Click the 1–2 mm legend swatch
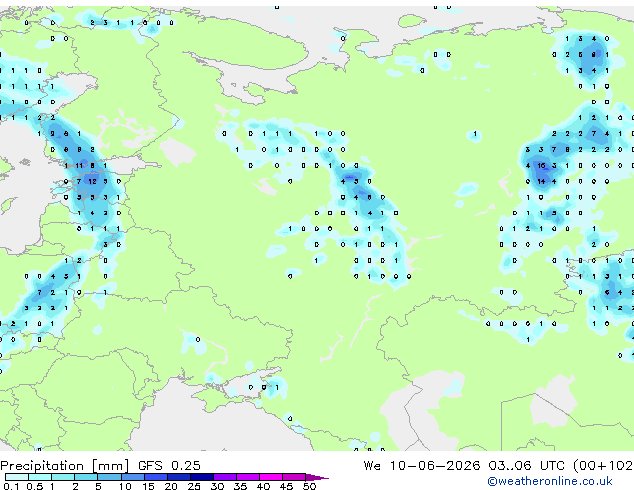Viewport: 634px width, 490px height. click(63, 477)
